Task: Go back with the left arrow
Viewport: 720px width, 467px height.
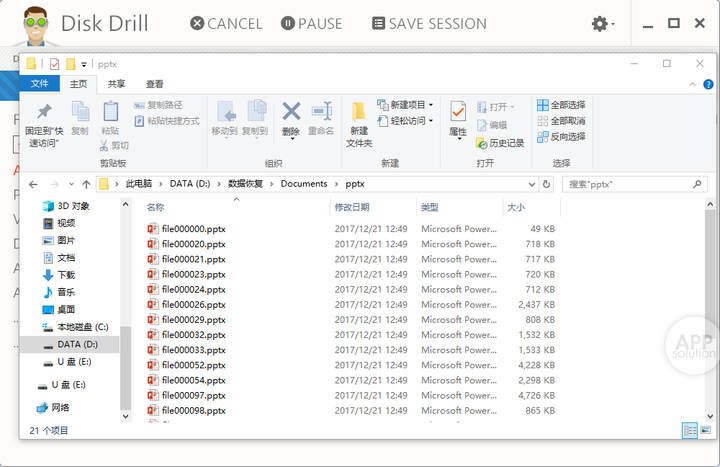Action: coord(33,185)
